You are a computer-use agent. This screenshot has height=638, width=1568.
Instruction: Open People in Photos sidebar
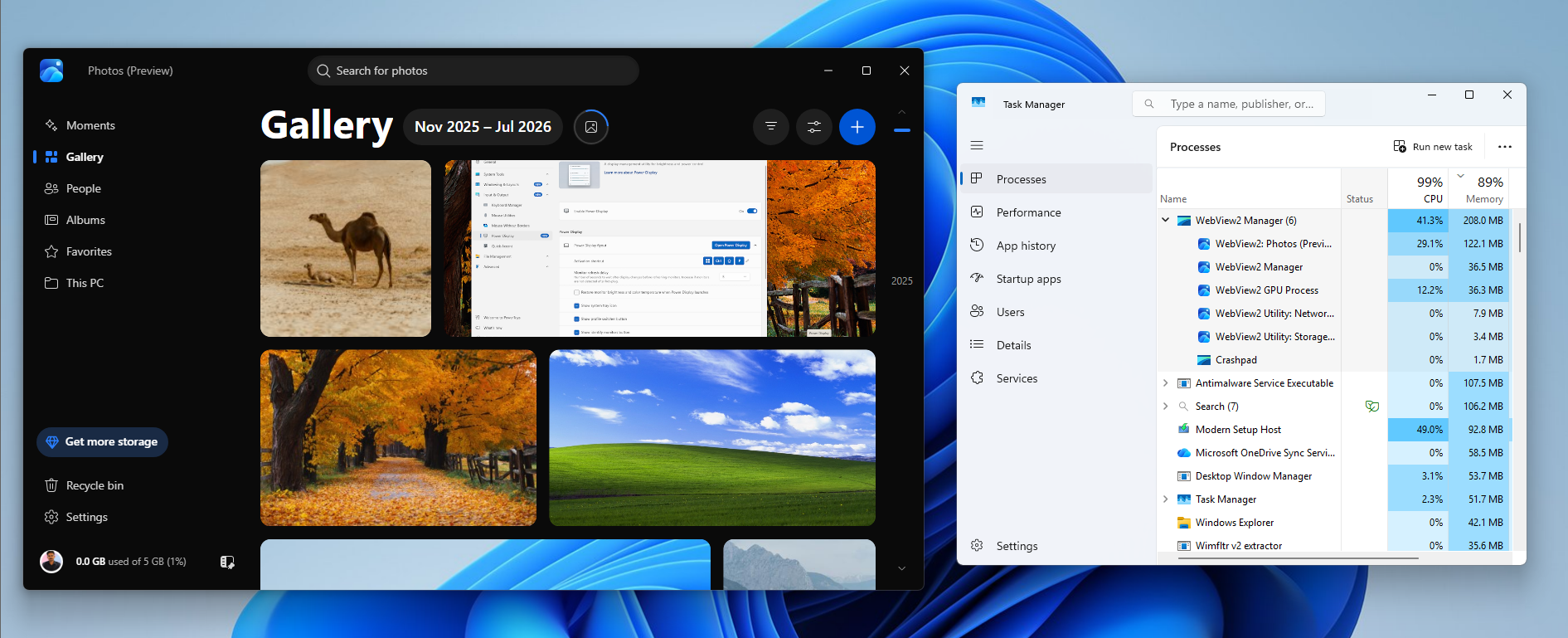pyautogui.click(x=72, y=188)
